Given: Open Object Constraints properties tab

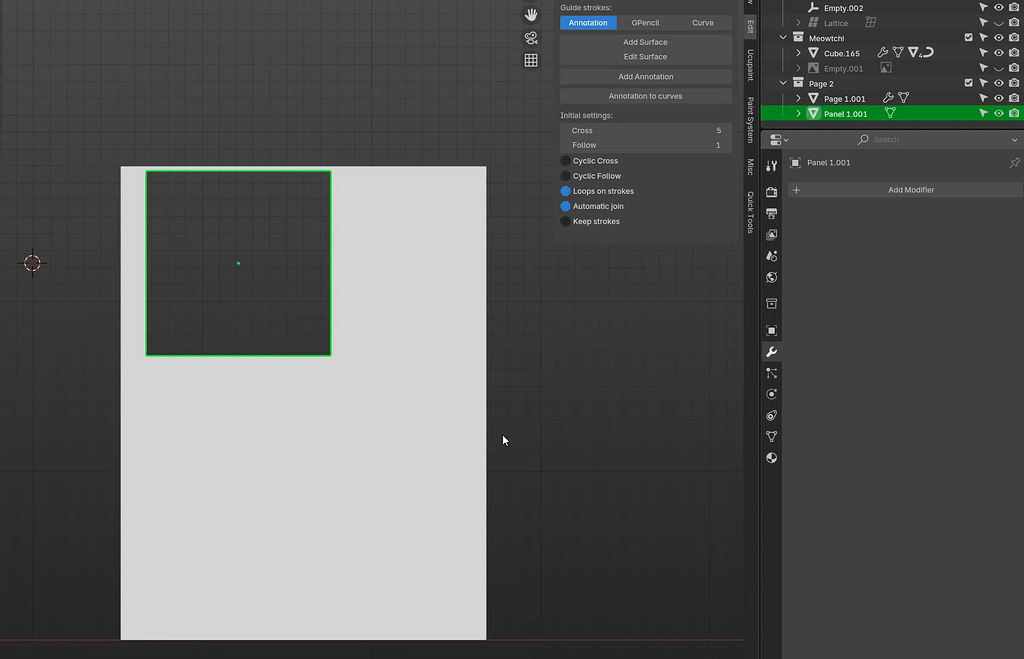Looking at the screenshot, I should pos(771,415).
